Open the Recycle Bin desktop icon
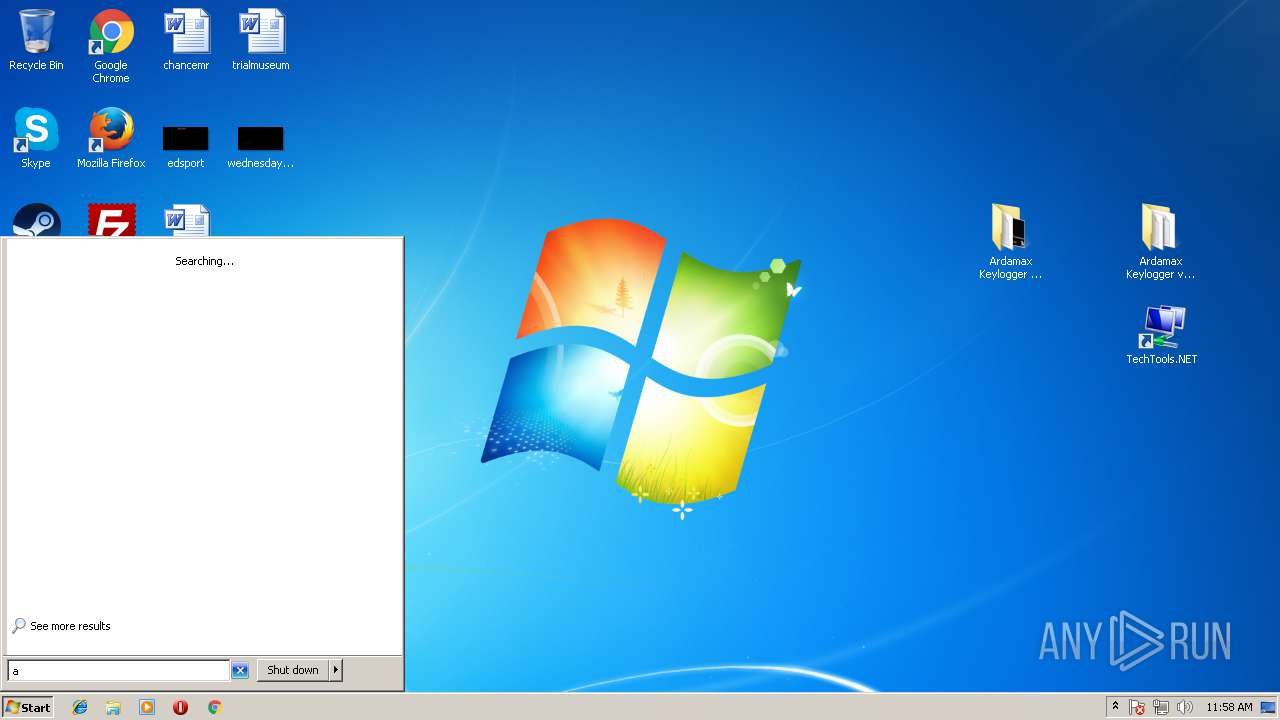Viewport: 1280px width, 720px height. pyautogui.click(x=36, y=40)
